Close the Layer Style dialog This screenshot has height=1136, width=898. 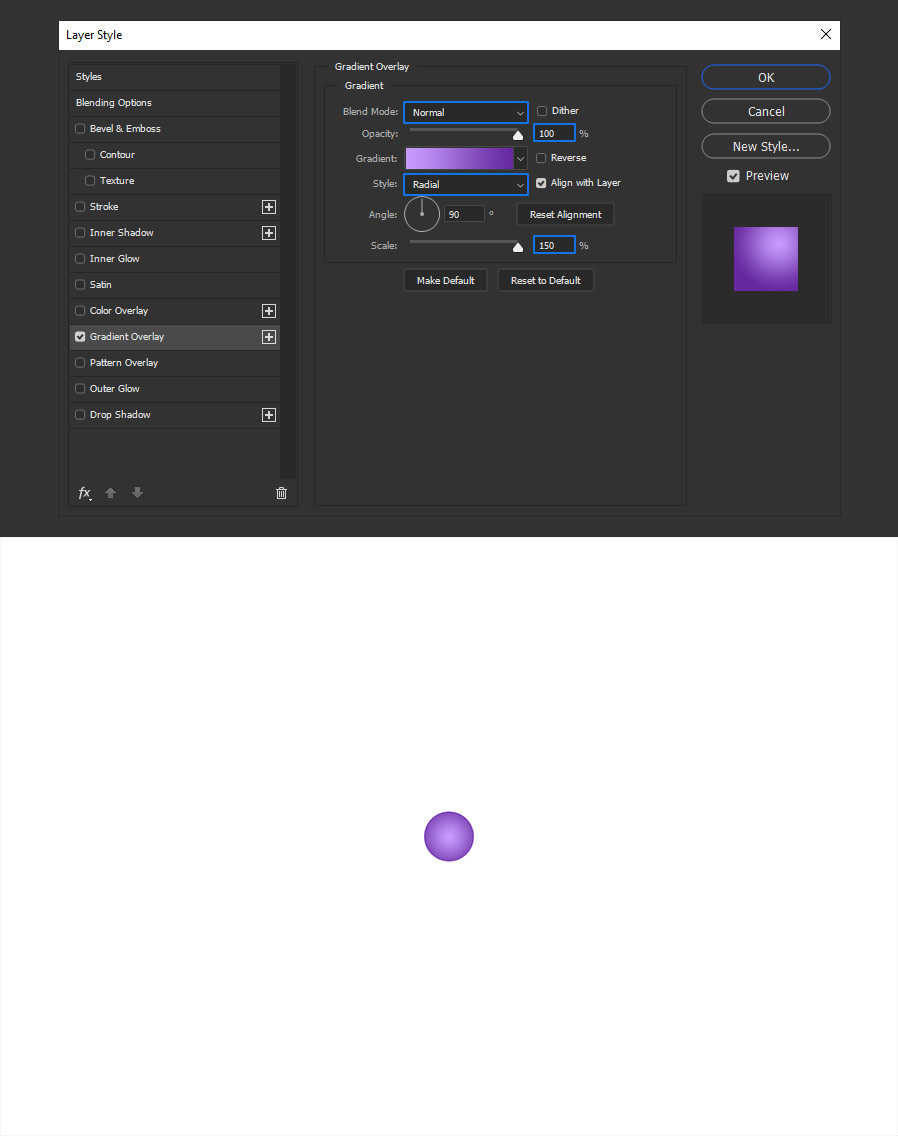coord(826,34)
